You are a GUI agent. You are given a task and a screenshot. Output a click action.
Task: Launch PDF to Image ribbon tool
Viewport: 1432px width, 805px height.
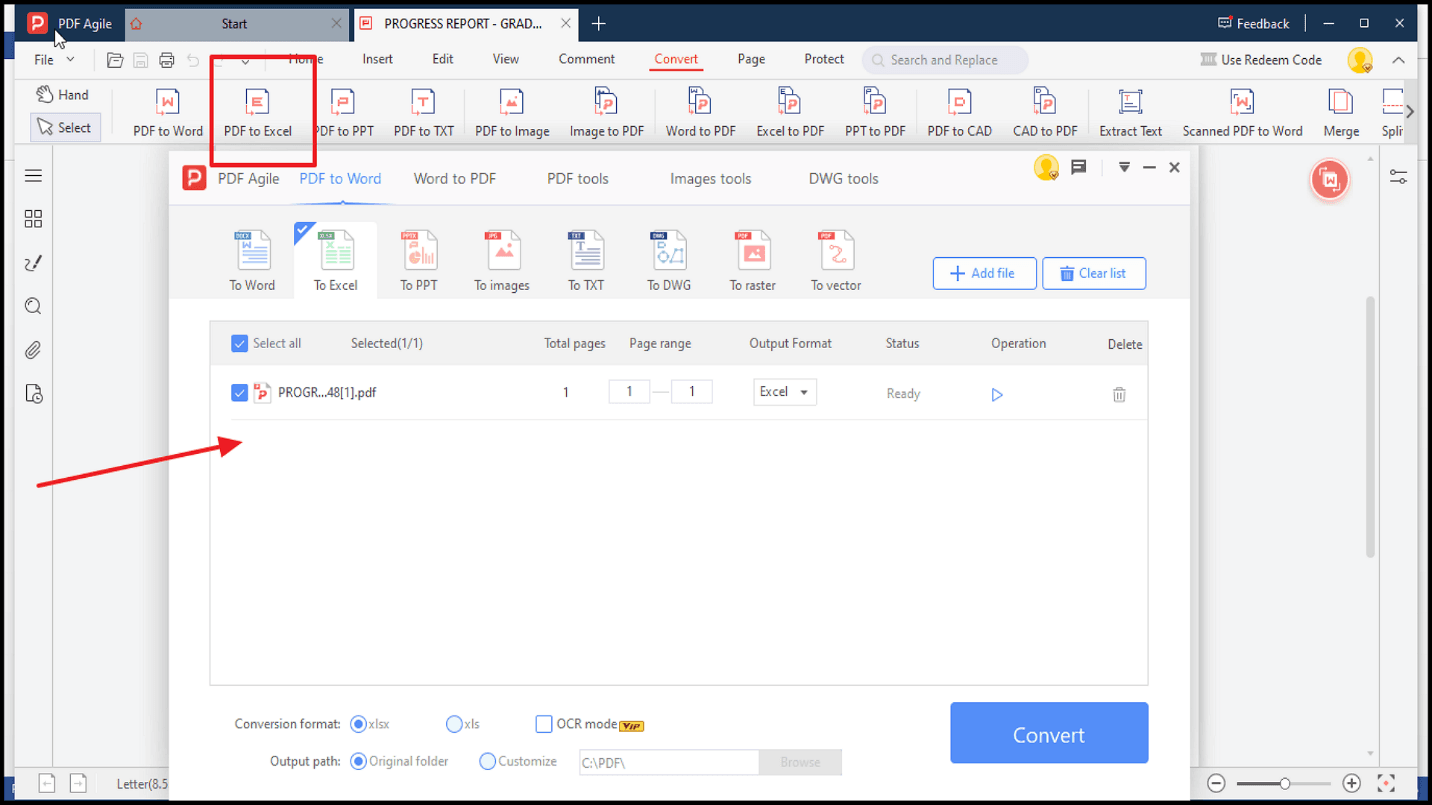pyautogui.click(x=512, y=112)
